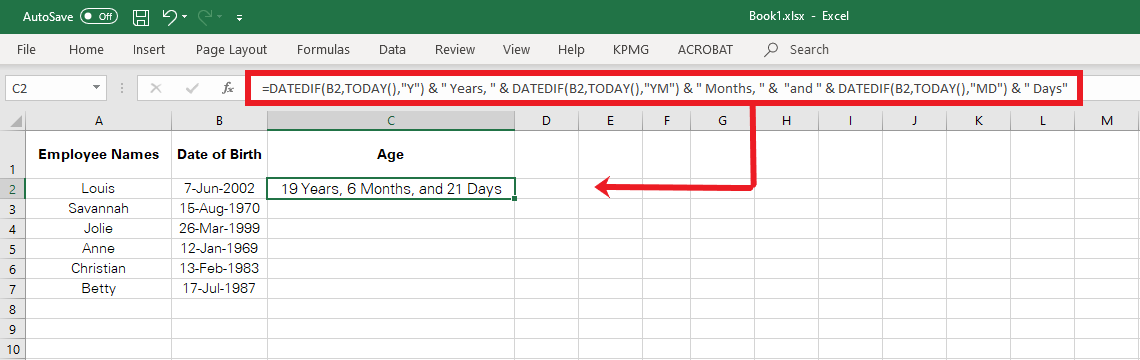The height and width of the screenshot is (360, 1140).
Task: Click the Age header cell
Action: tap(391, 155)
